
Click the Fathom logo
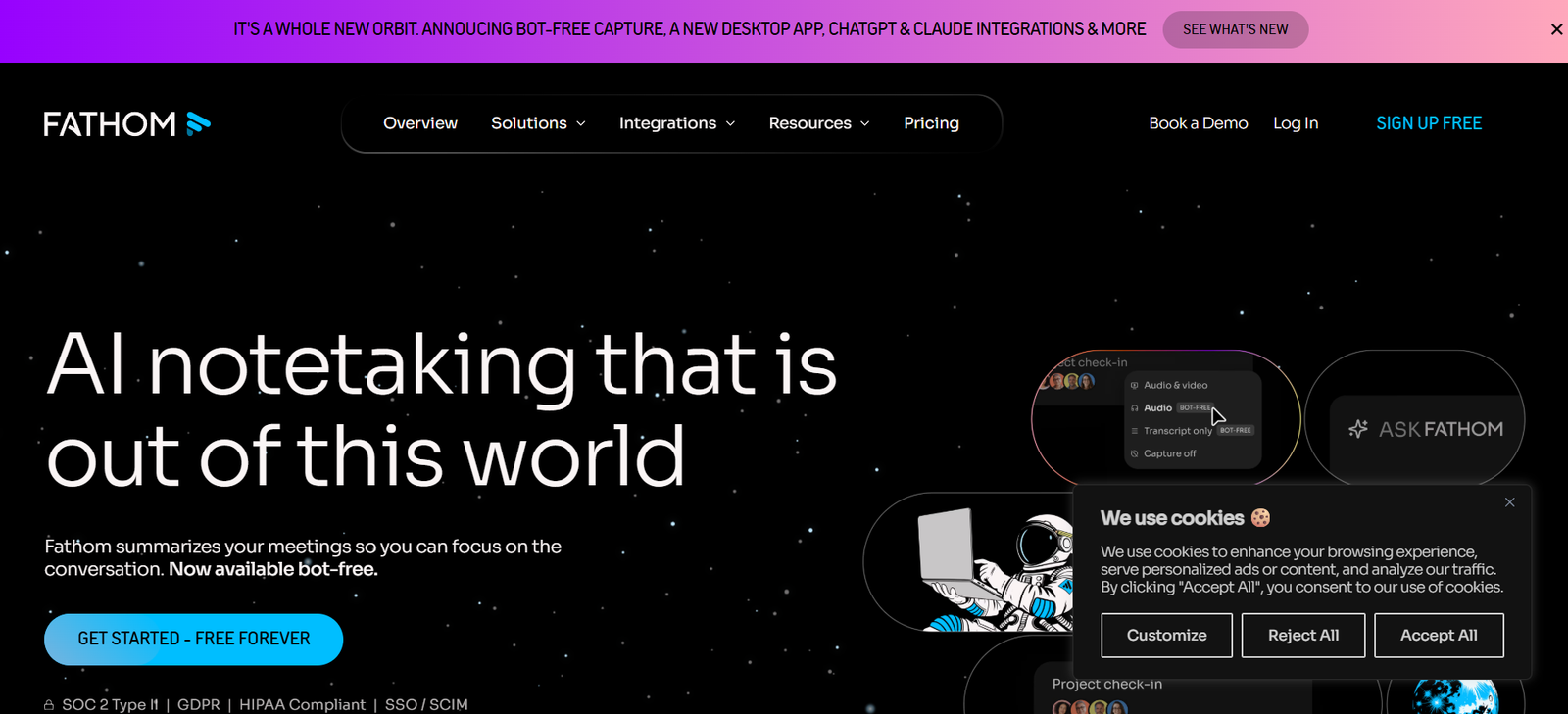pos(127,123)
